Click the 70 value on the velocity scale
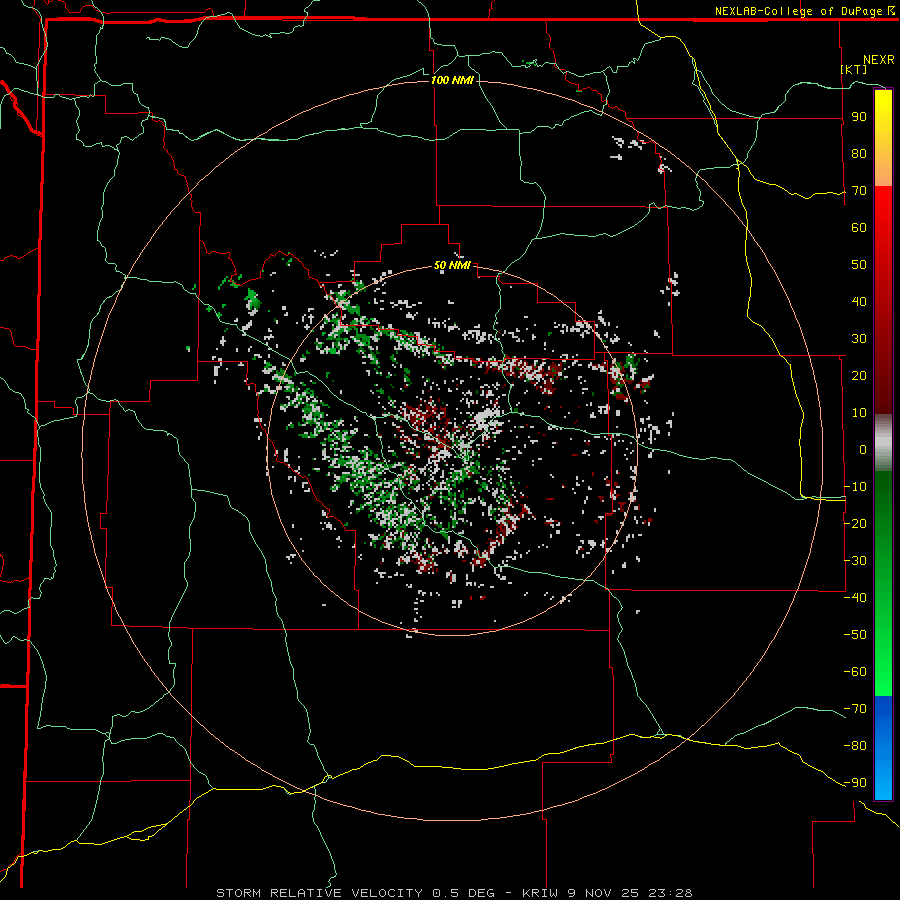The width and height of the screenshot is (900, 900). pos(859,191)
